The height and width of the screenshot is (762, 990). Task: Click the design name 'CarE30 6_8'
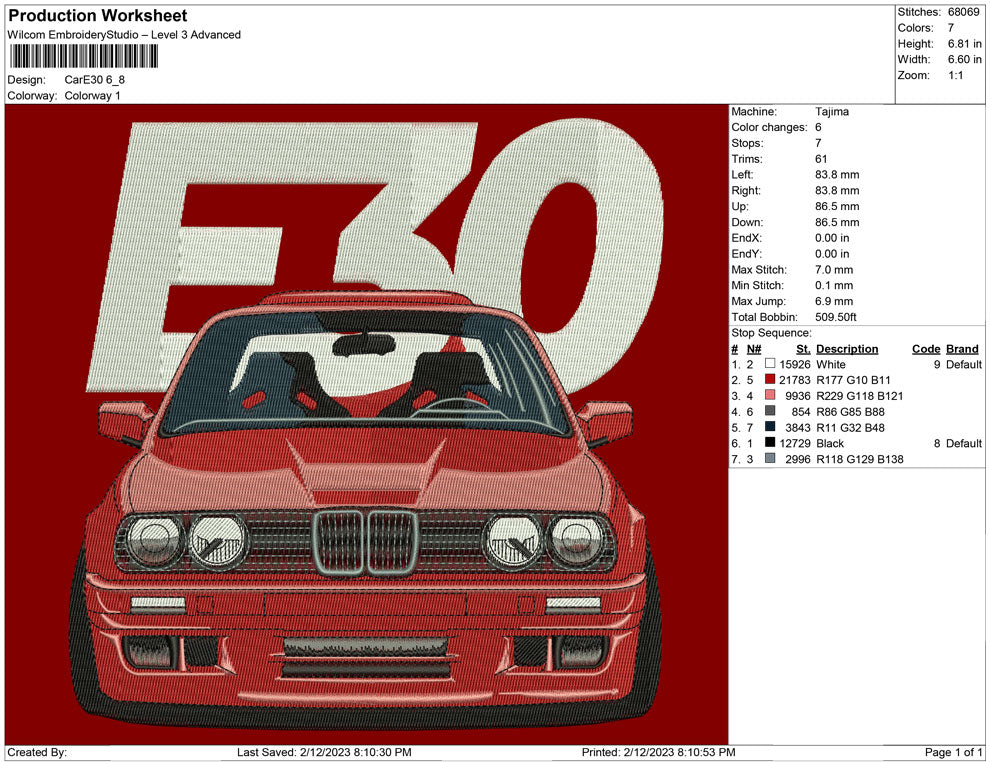click(95, 80)
